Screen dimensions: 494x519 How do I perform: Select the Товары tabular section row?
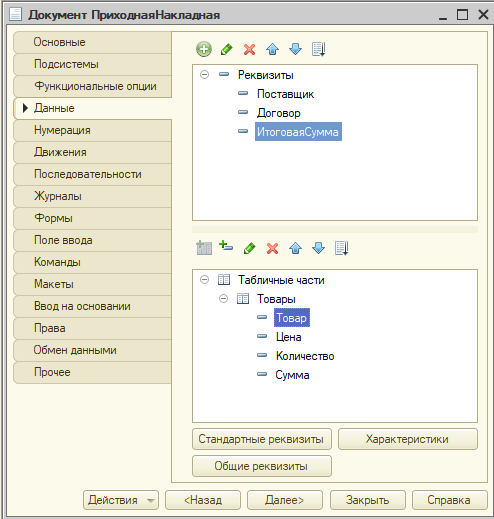[x=276, y=299]
